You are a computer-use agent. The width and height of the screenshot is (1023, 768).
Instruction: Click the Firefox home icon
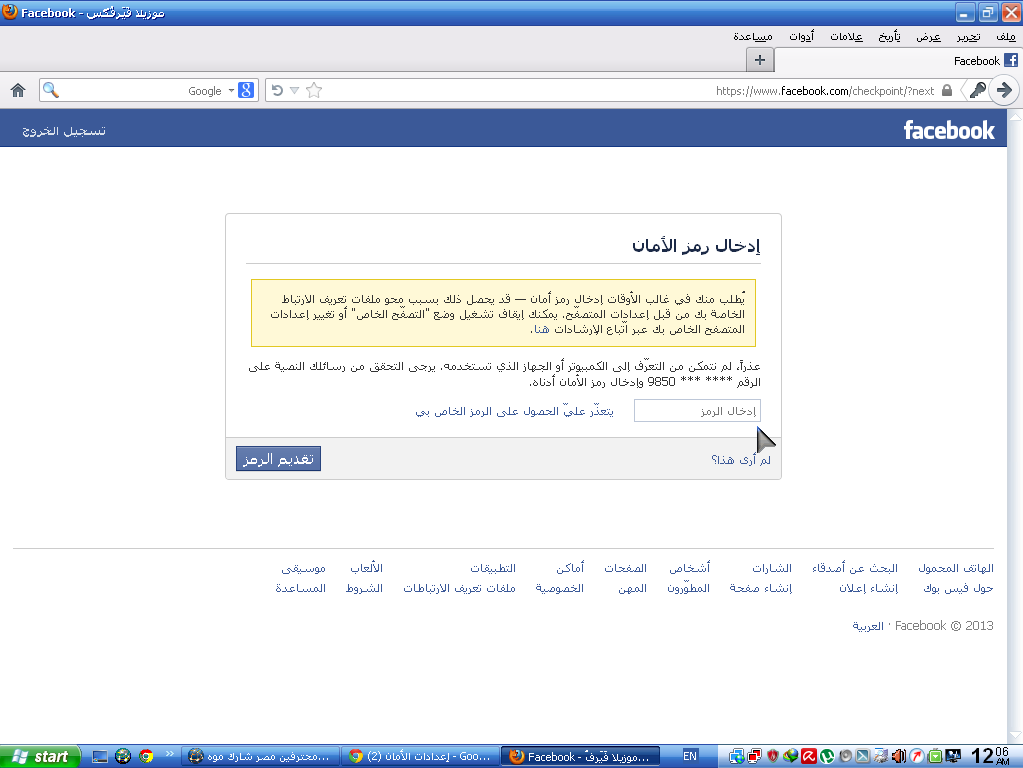click(18, 91)
